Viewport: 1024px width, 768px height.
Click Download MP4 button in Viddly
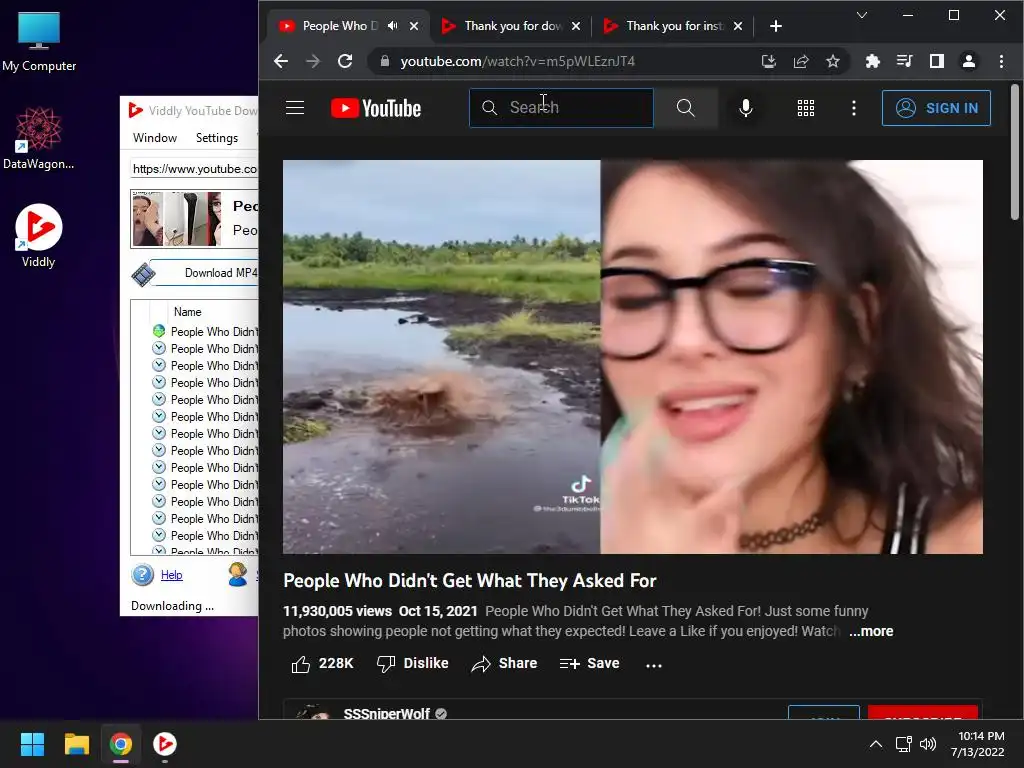pos(205,273)
